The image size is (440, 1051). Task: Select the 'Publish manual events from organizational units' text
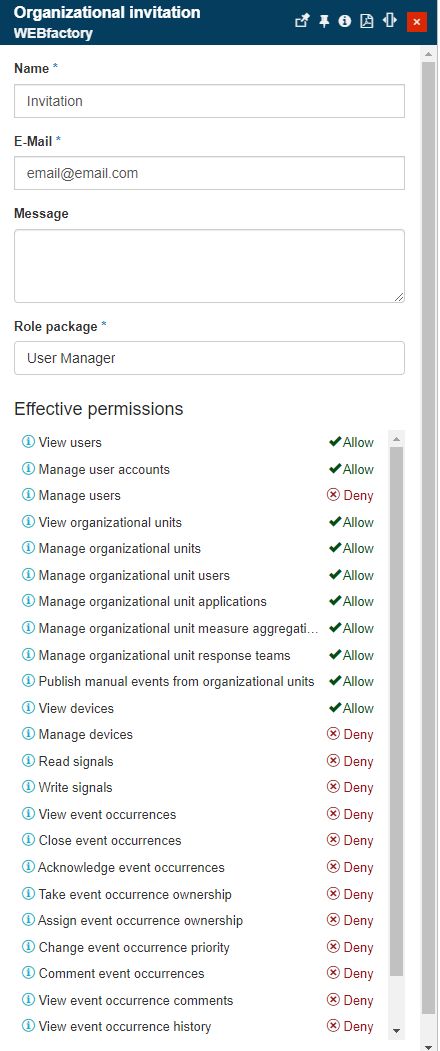[176, 681]
